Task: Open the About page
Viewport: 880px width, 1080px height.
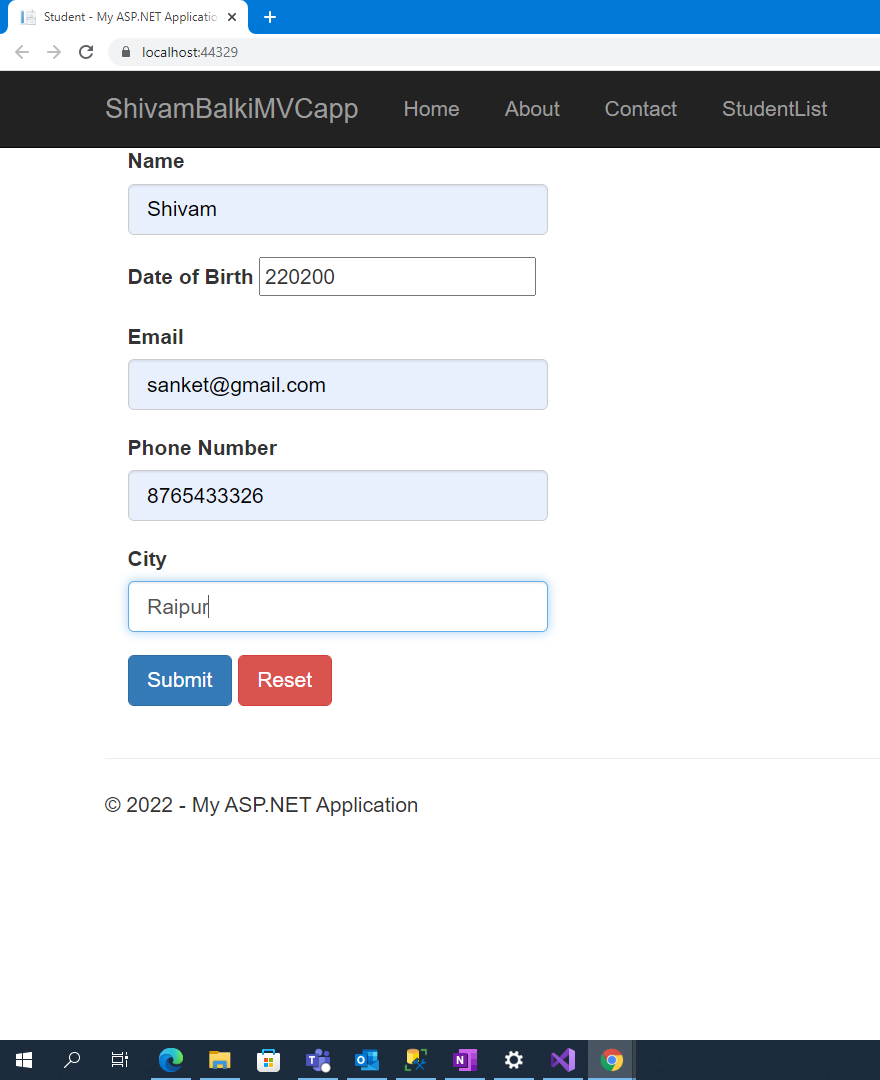Action: tap(532, 109)
